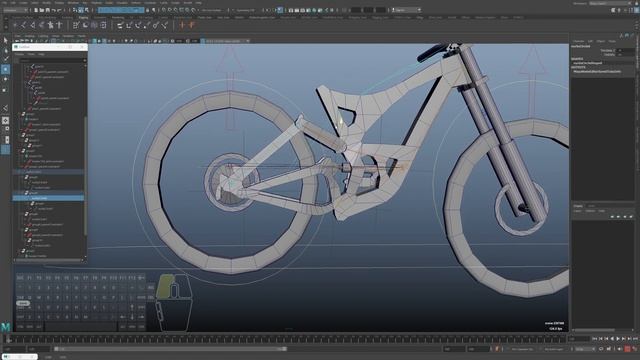
Task: Click on the time slider ruler
Action: point(286,339)
